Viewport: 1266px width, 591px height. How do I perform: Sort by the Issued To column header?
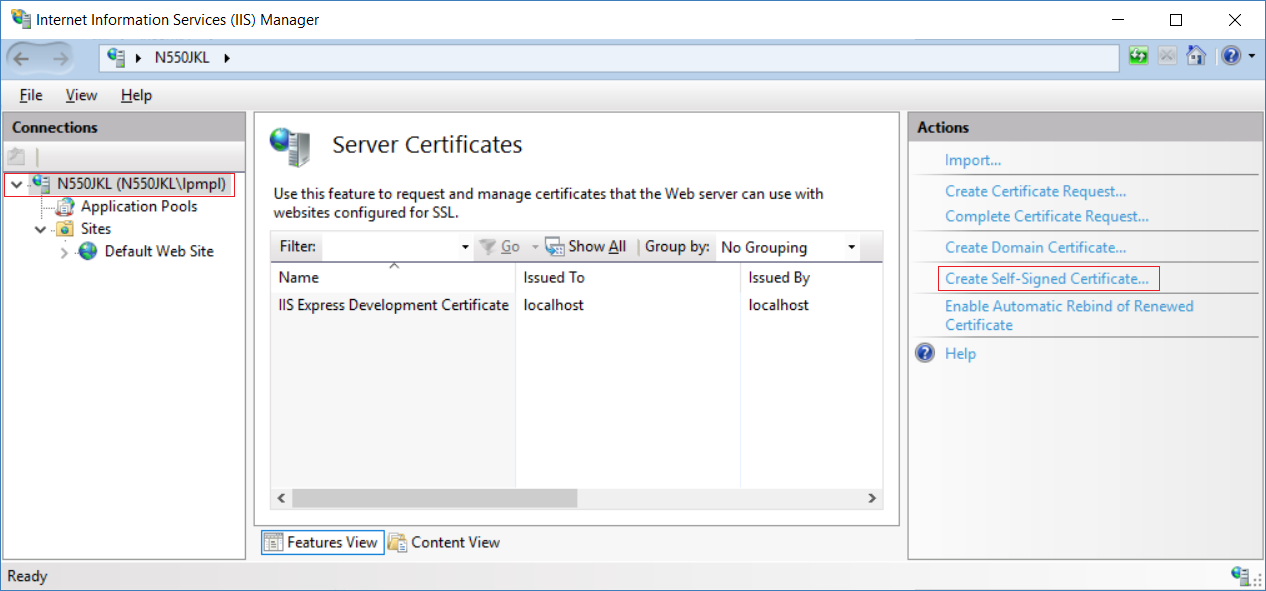(x=628, y=277)
